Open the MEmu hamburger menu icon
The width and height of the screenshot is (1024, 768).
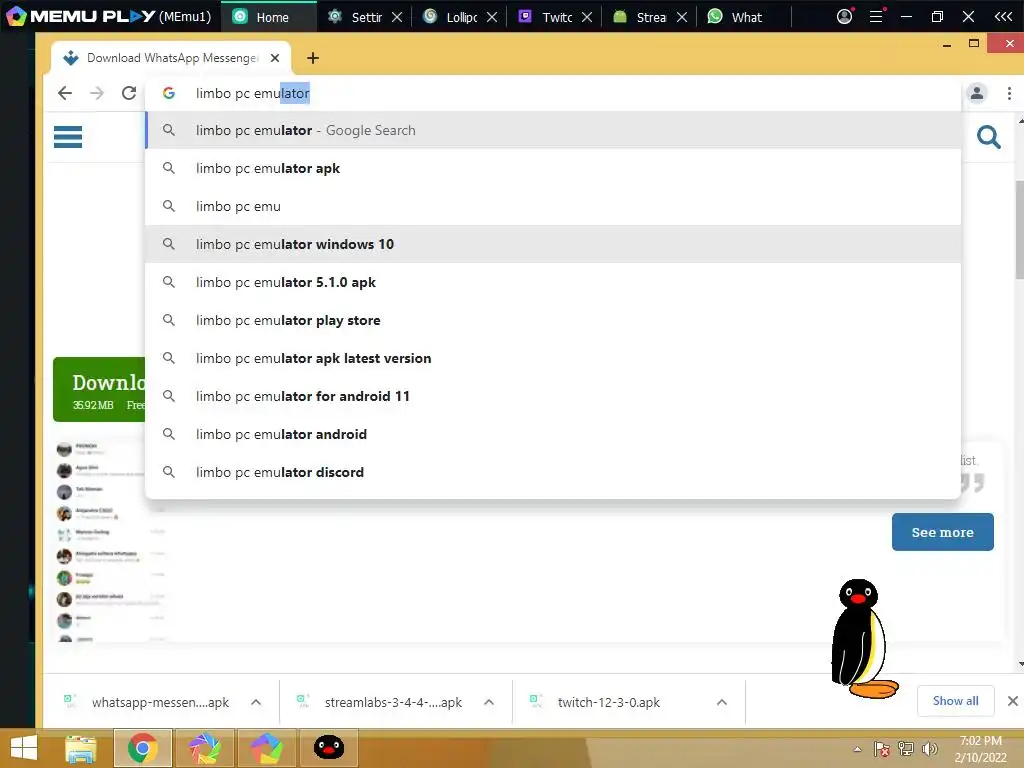click(x=876, y=16)
